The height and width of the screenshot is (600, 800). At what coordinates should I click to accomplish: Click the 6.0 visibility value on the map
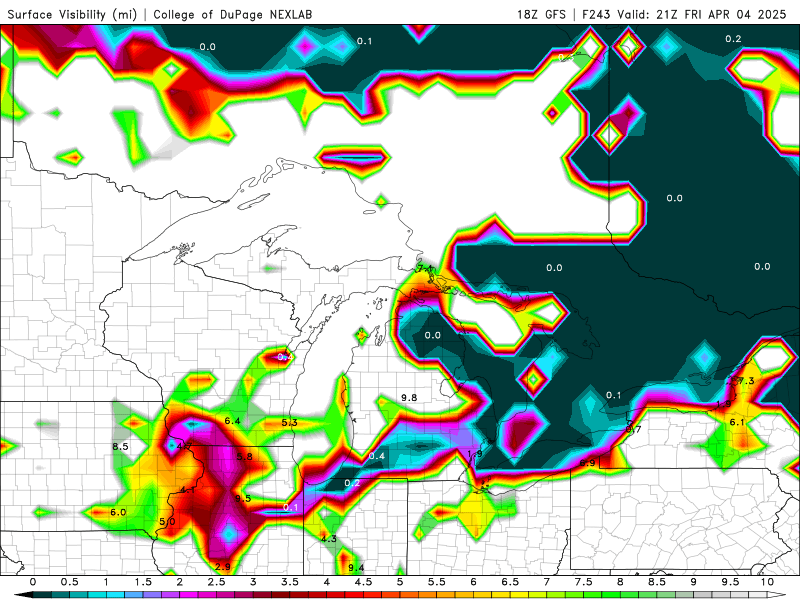(x=118, y=512)
